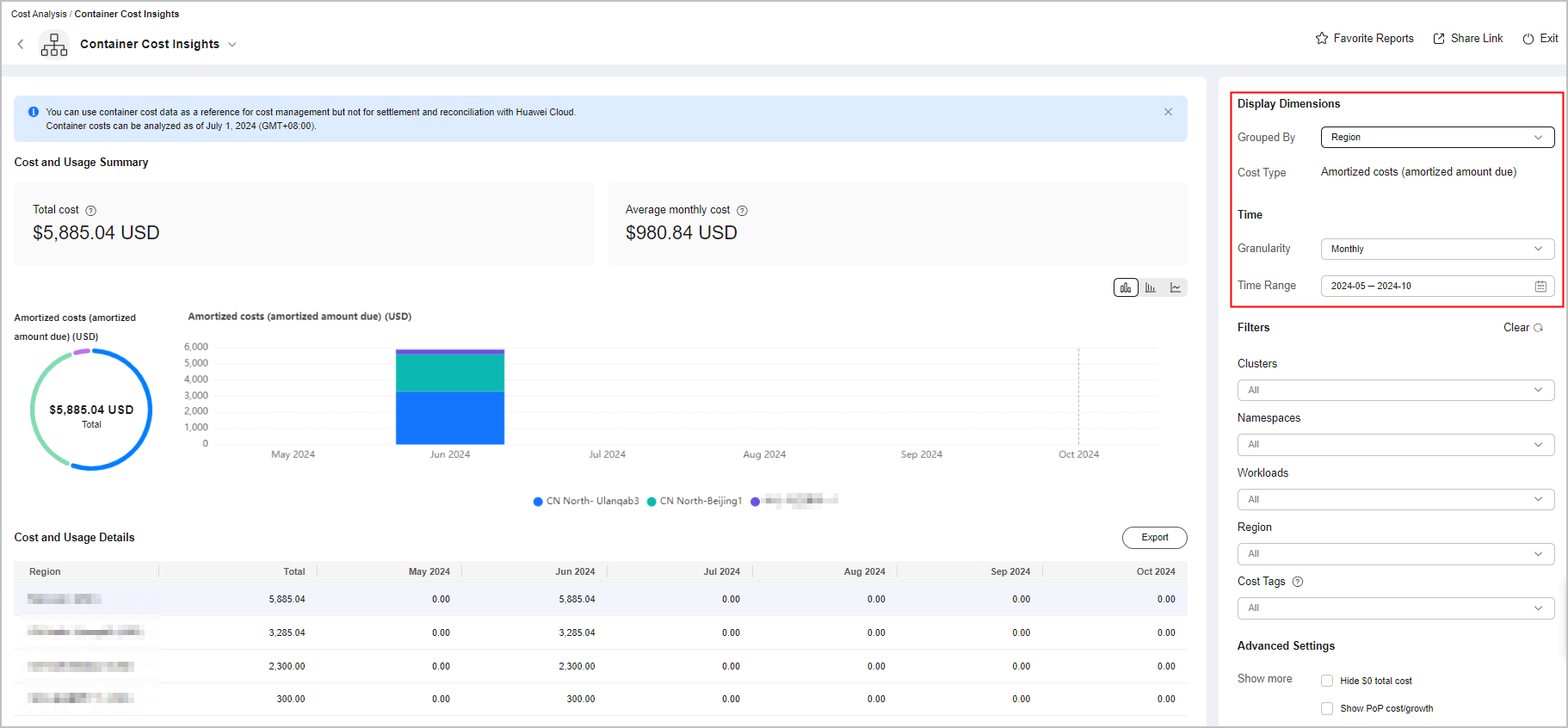Export the cost and usage details
Image resolution: width=1568 pixels, height=728 pixels.
pos(1155,538)
